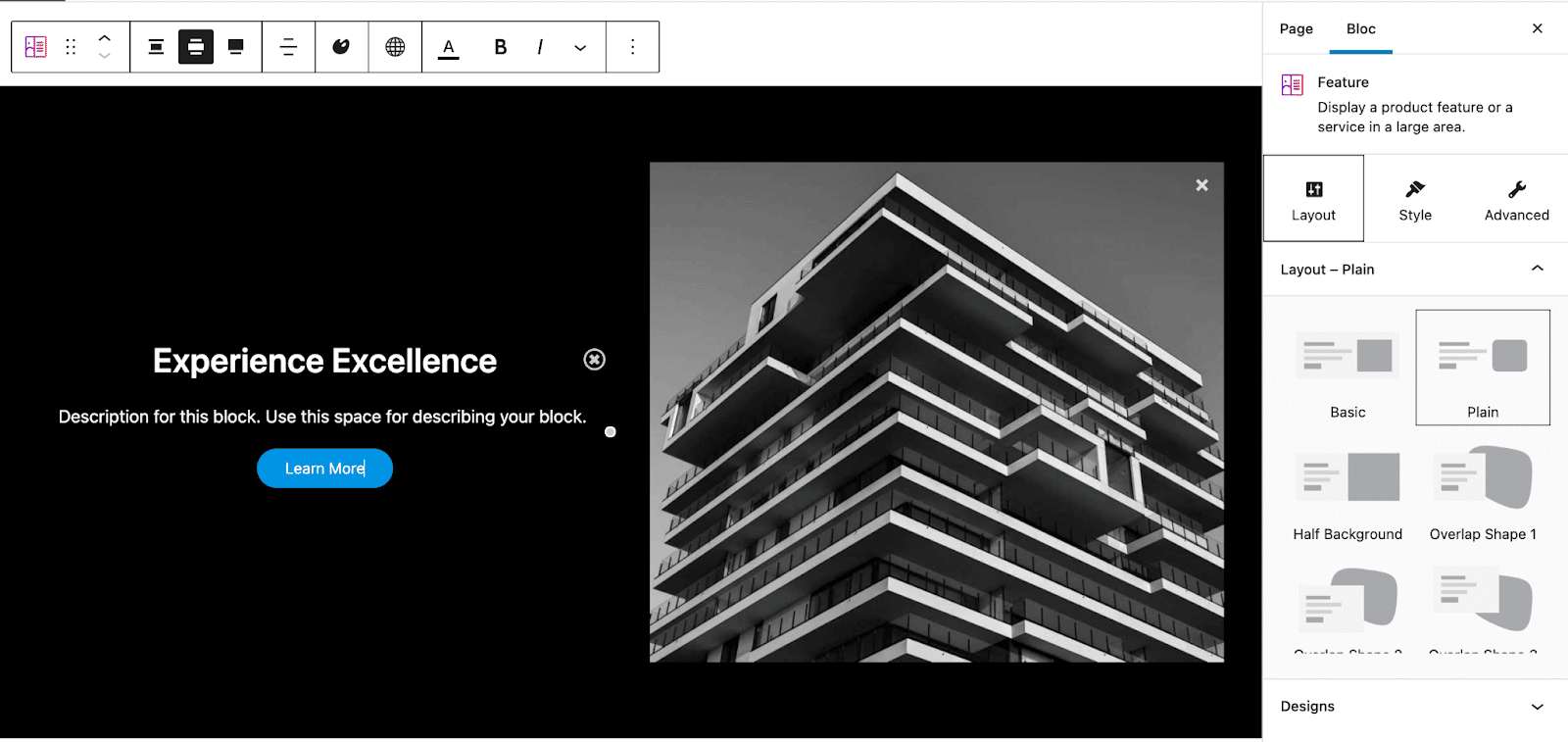Open the Advanced settings tab

pos(1516,199)
